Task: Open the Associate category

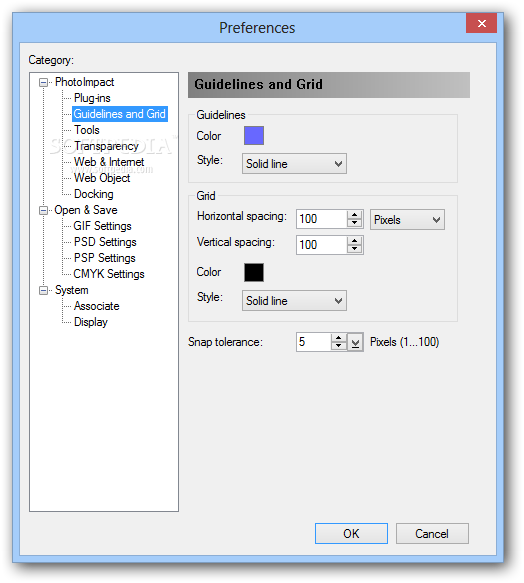Action: pos(97,306)
